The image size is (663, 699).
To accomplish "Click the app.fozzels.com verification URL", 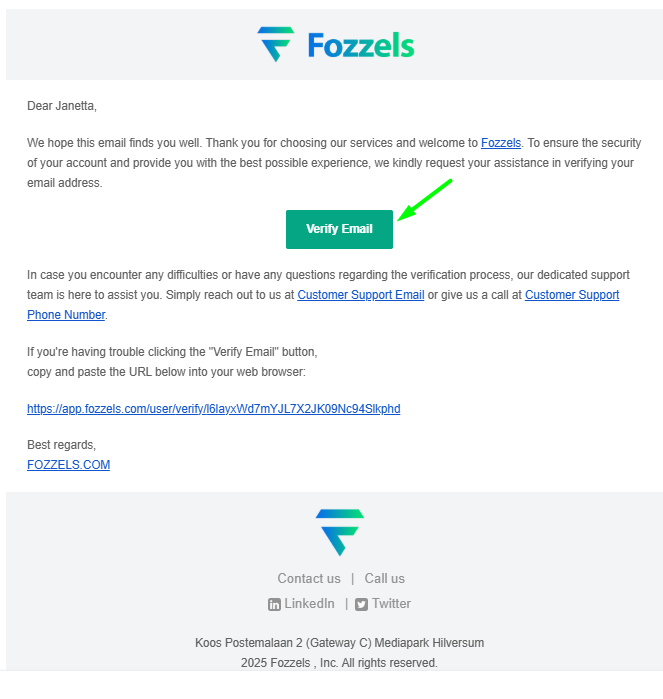I will coord(213,409).
